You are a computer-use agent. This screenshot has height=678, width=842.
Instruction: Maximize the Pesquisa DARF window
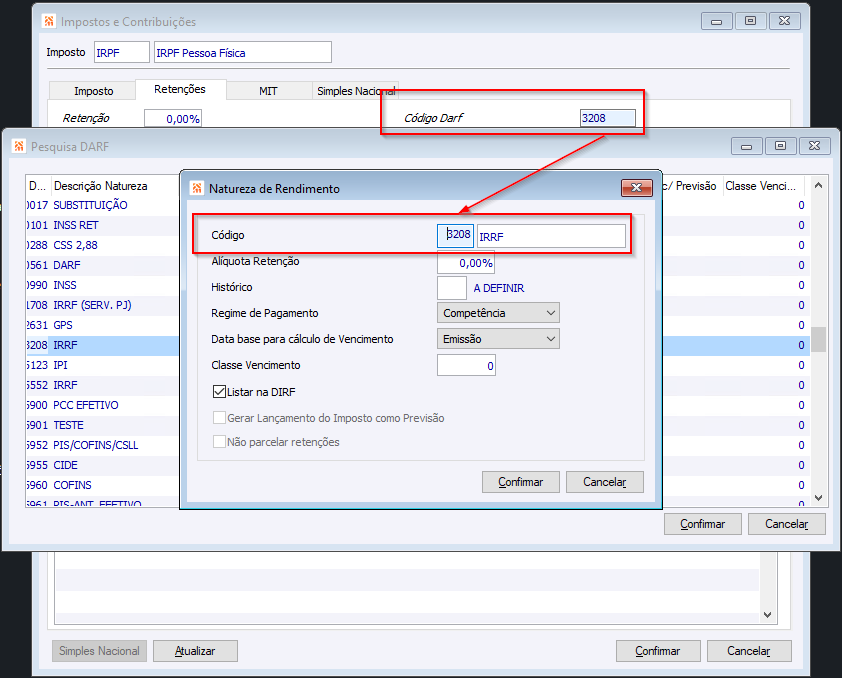tap(780, 146)
